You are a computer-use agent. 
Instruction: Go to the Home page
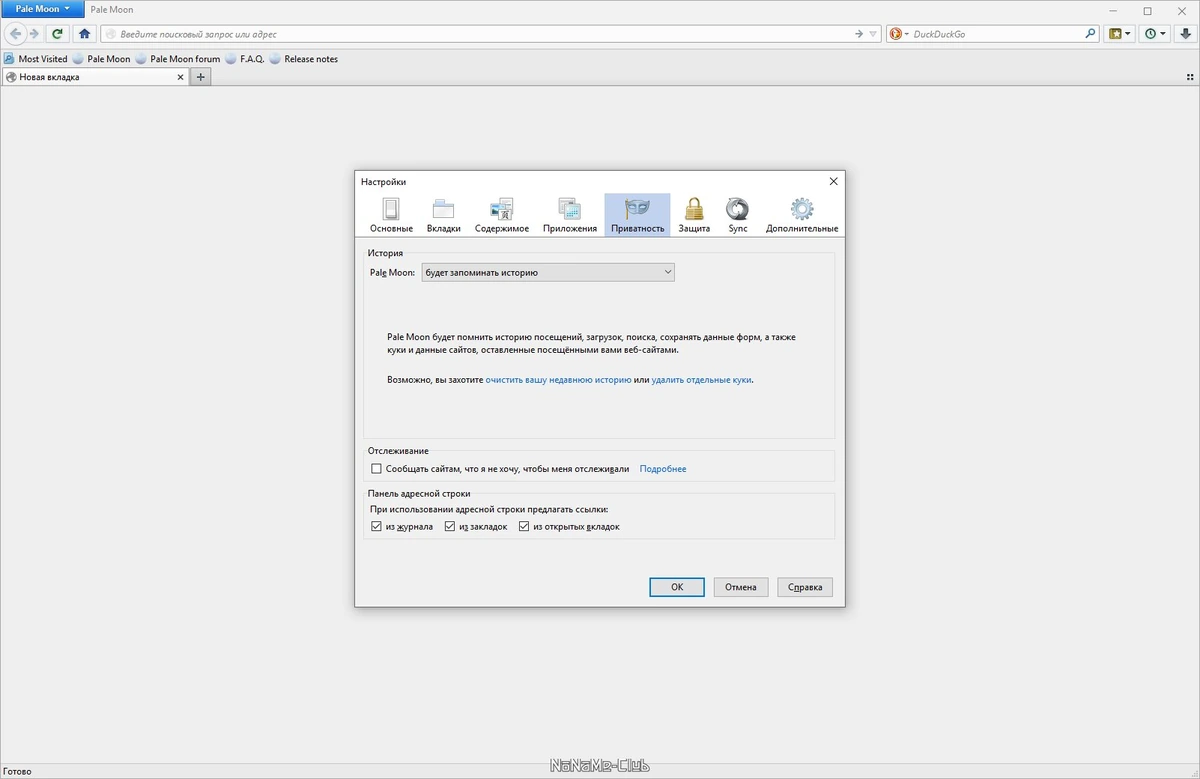(x=85, y=33)
